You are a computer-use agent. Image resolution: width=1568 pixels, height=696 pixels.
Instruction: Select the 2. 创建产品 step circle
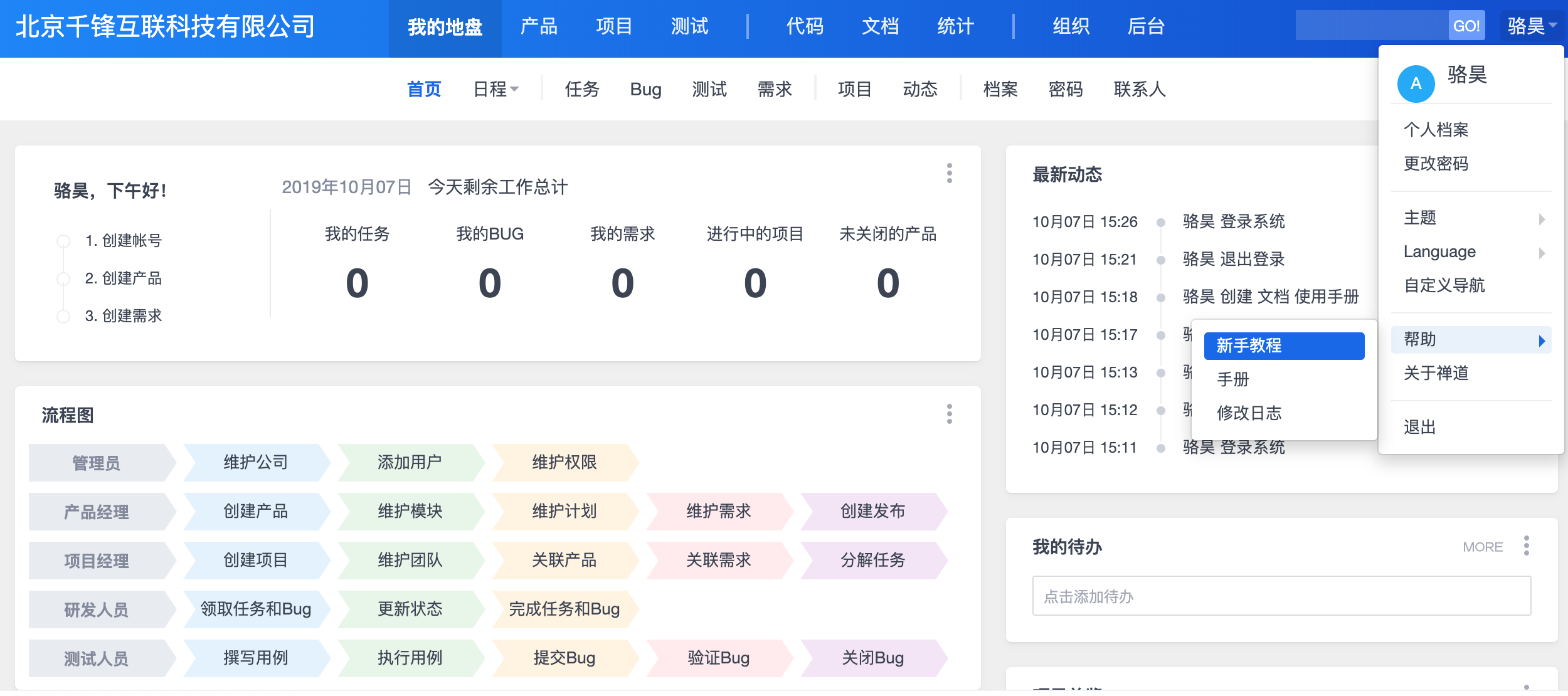pyautogui.click(x=63, y=278)
